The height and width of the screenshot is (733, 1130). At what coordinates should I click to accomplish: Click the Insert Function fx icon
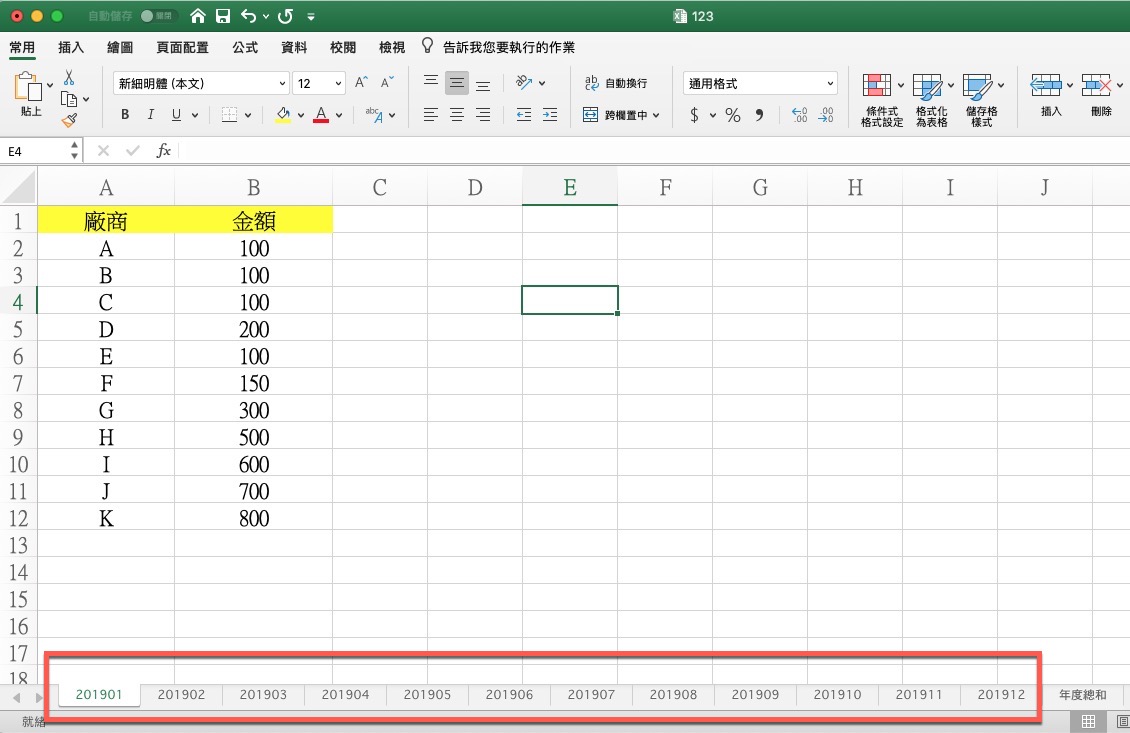pos(164,151)
